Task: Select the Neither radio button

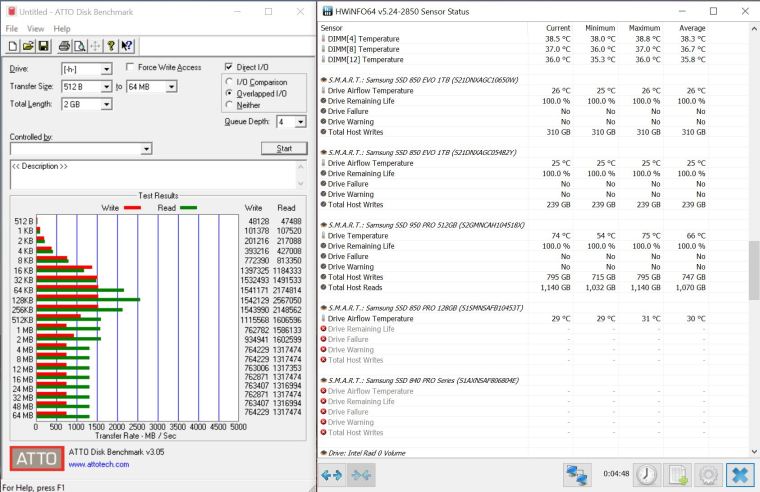Action: (x=229, y=105)
